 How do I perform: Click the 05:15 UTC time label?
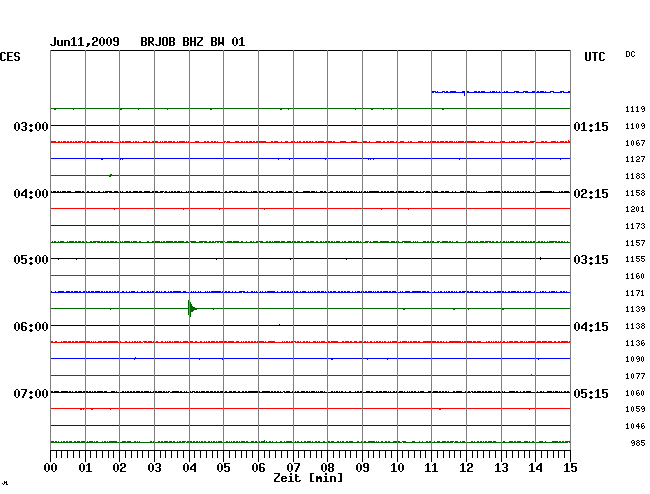[x=591, y=393]
